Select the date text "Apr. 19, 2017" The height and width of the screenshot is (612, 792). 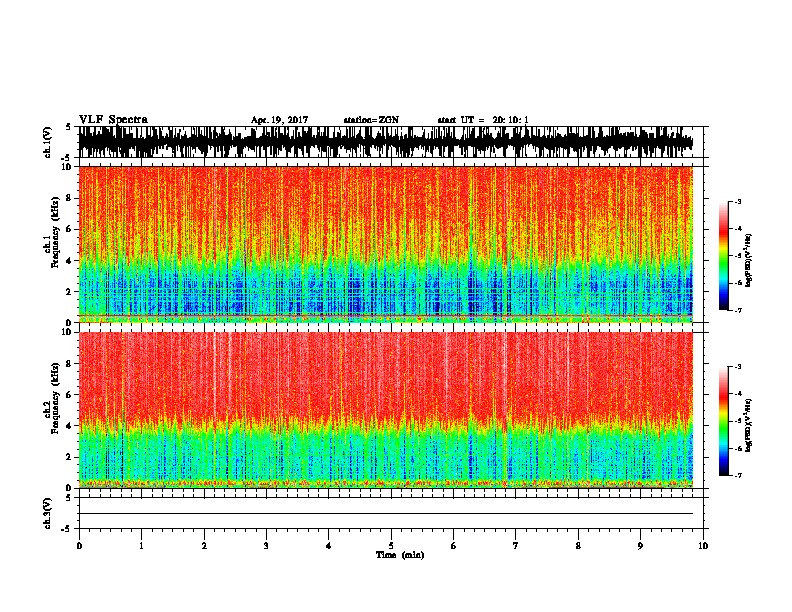[x=279, y=120]
